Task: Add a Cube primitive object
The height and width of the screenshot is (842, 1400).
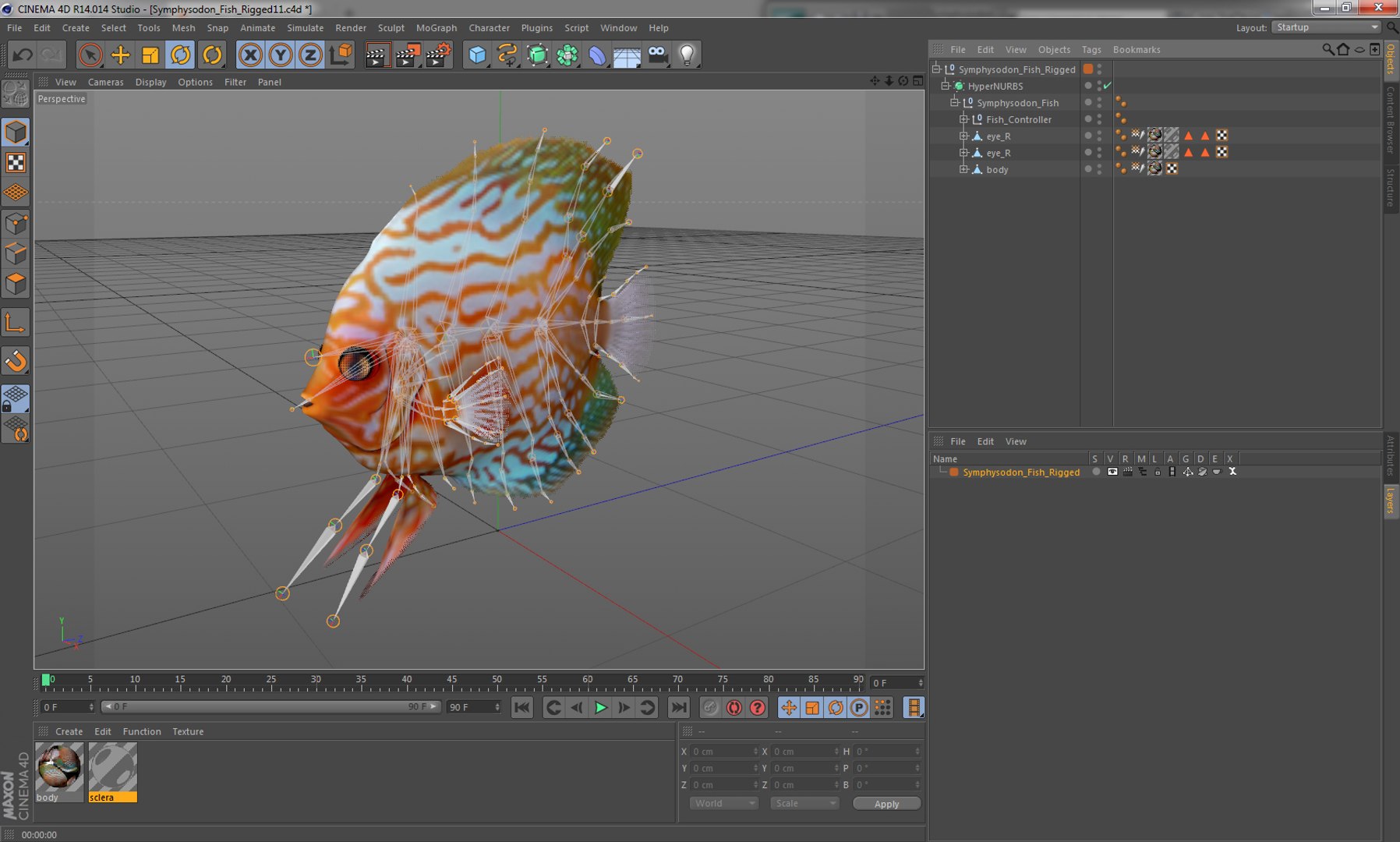Action: [477, 55]
